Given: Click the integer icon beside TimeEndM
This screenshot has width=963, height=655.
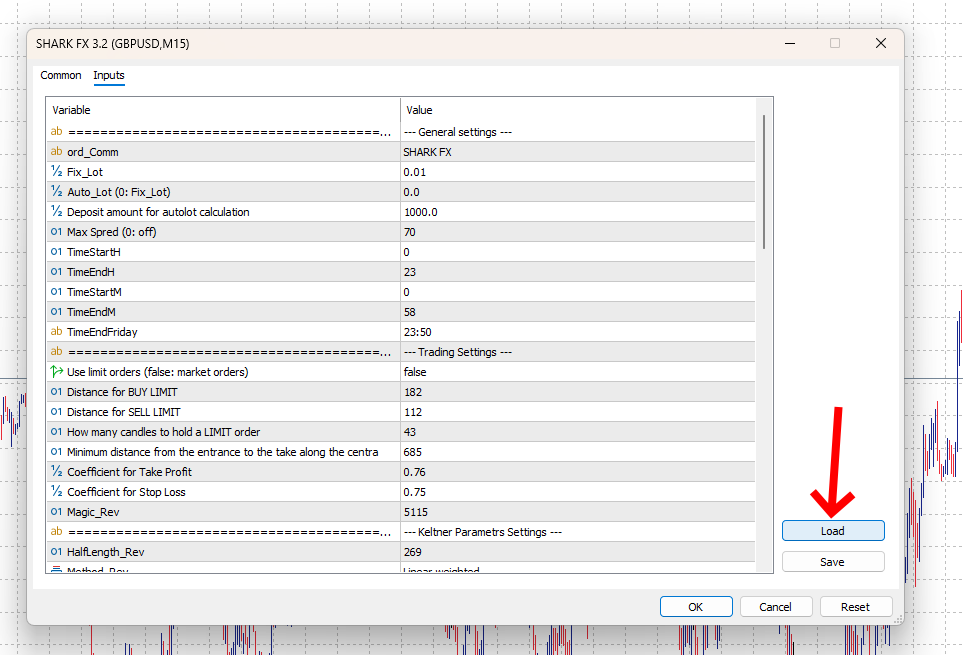Looking at the screenshot, I should pos(57,312).
